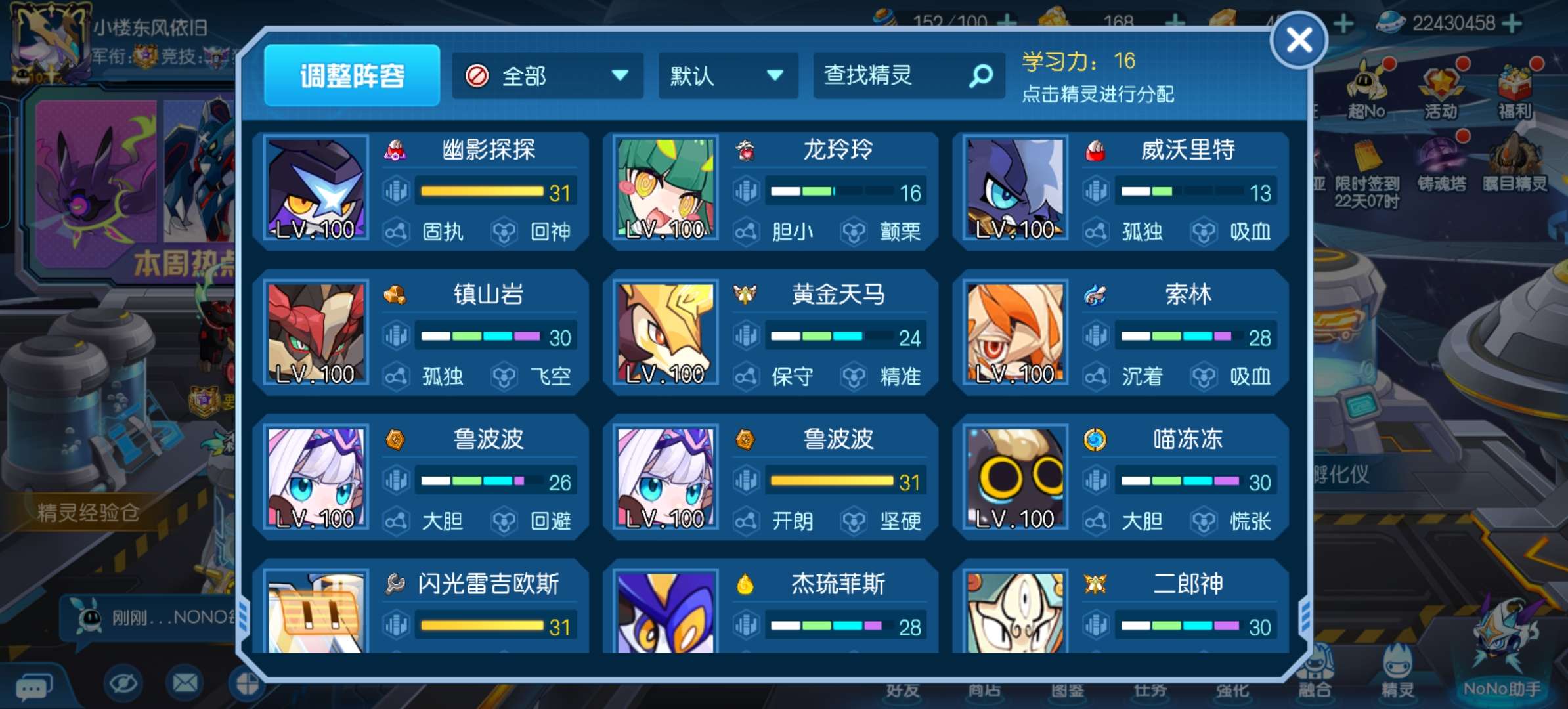
Task: Select the 喵冻冻 spirit card
Action: click(x=1120, y=477)
